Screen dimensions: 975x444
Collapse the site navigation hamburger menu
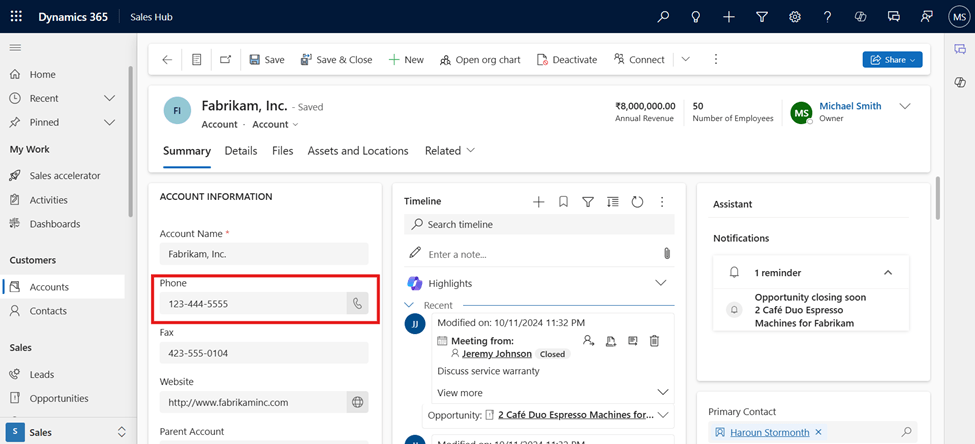[x=15, y=47]
